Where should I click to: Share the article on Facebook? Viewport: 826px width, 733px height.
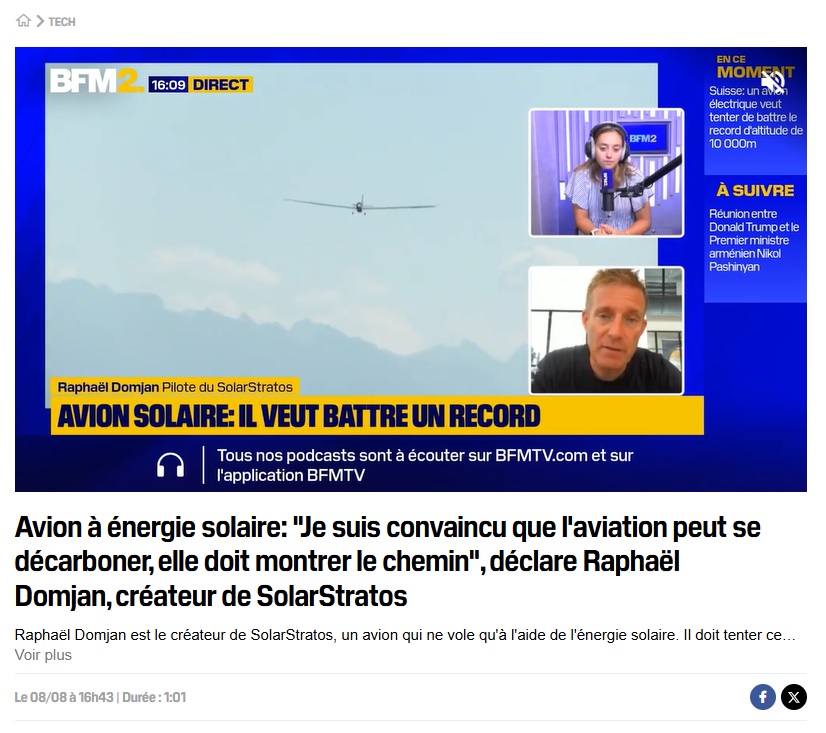click(x=762, y=697)
